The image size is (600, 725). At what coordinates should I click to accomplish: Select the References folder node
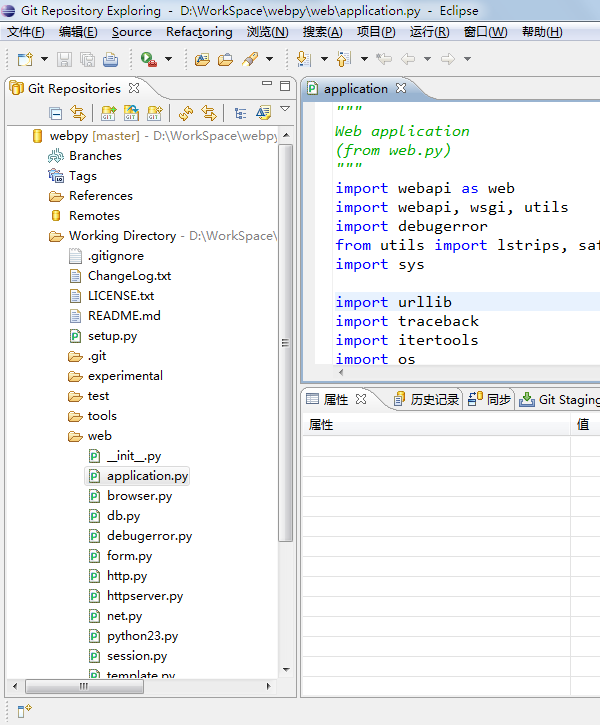pos(91,196)
